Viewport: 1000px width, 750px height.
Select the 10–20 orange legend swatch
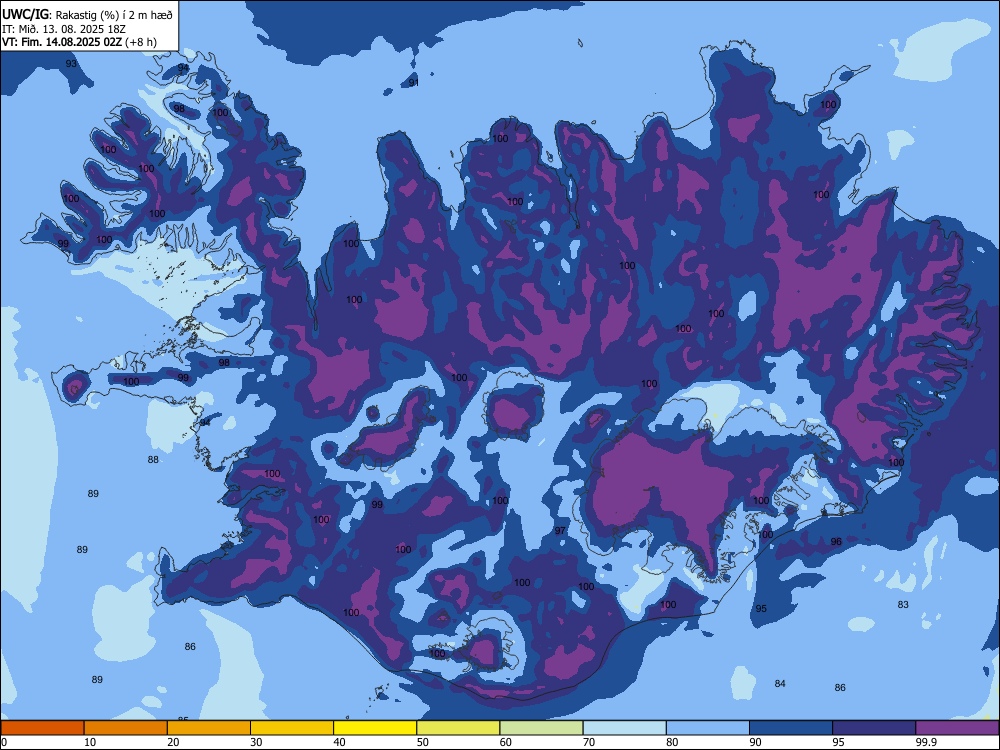click(126, 728)
